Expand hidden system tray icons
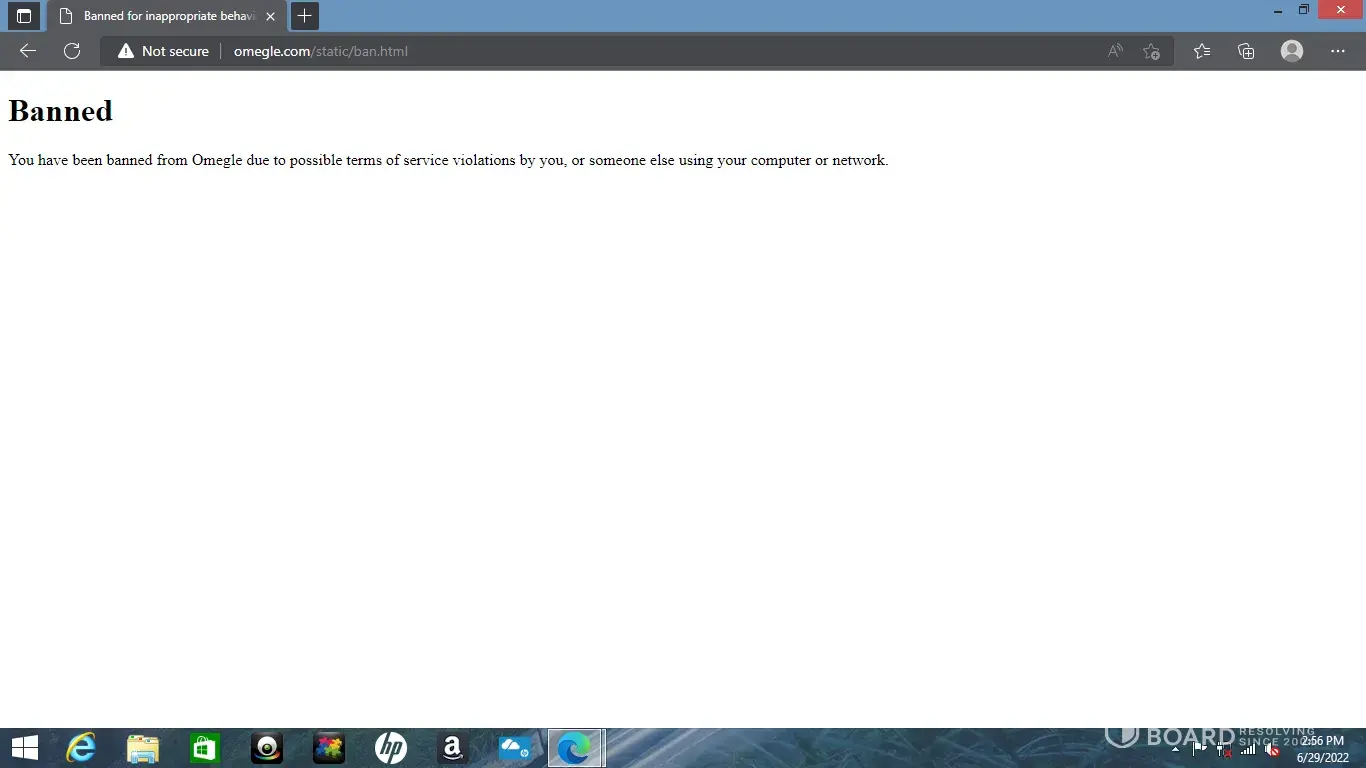Image resolution: width=1366 pixels, height=768 pixels. click(1176, 749)
